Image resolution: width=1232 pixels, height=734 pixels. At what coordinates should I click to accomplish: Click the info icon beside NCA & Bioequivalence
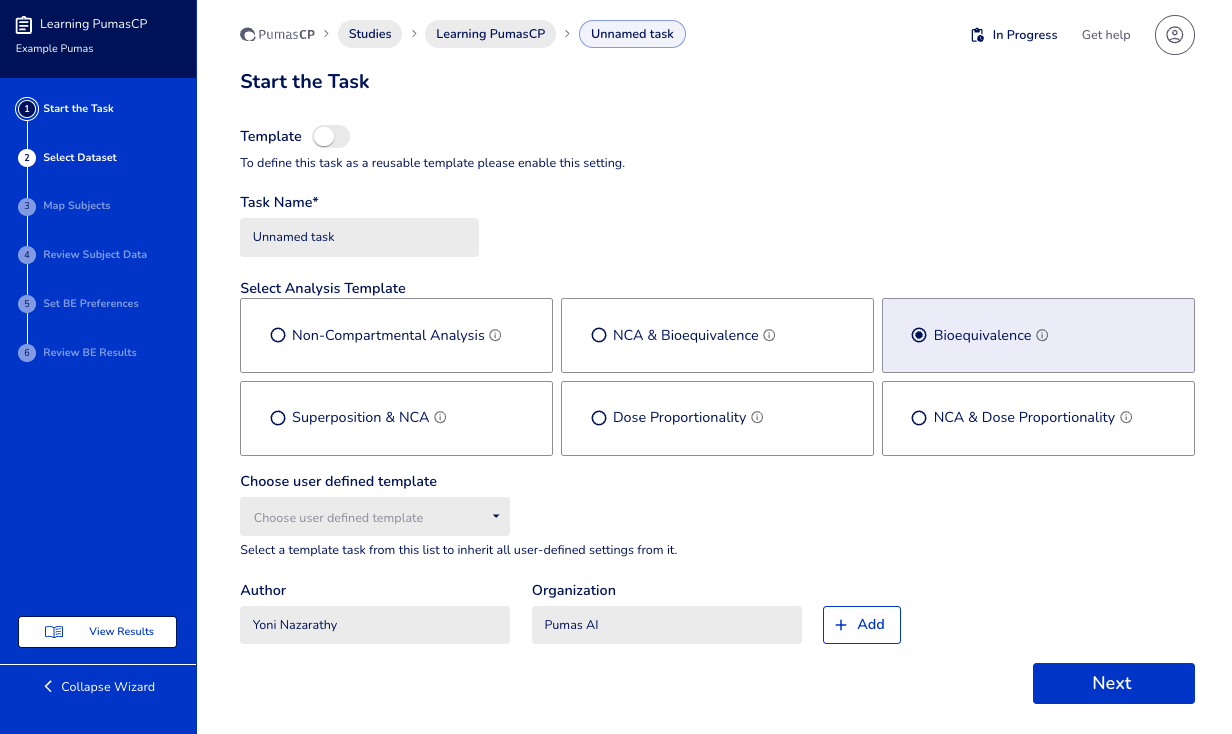click(769, 336)
